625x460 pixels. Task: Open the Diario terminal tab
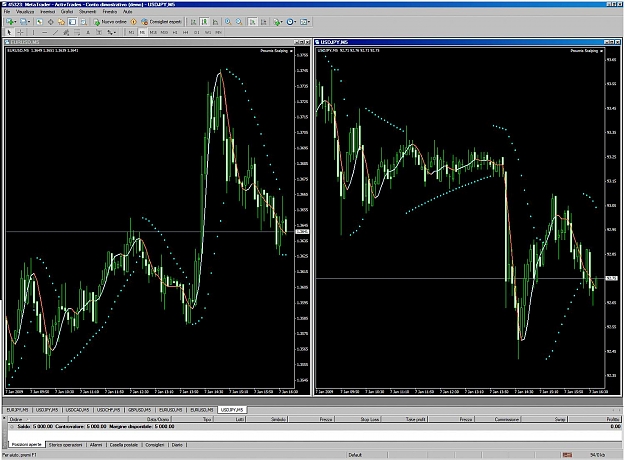pyautogui.click(x=177, y=445)
